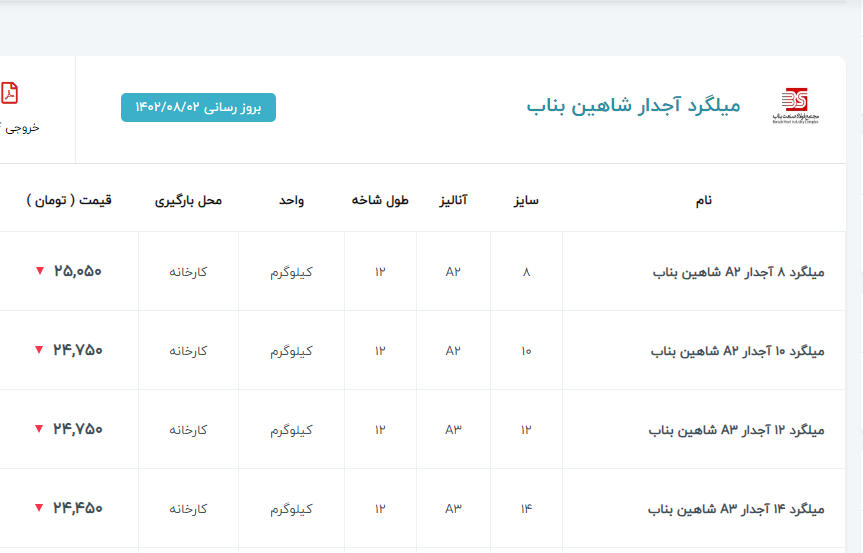Click the سایز column header
The width and height of the screenshot is (863, 553).
point(526,200)
